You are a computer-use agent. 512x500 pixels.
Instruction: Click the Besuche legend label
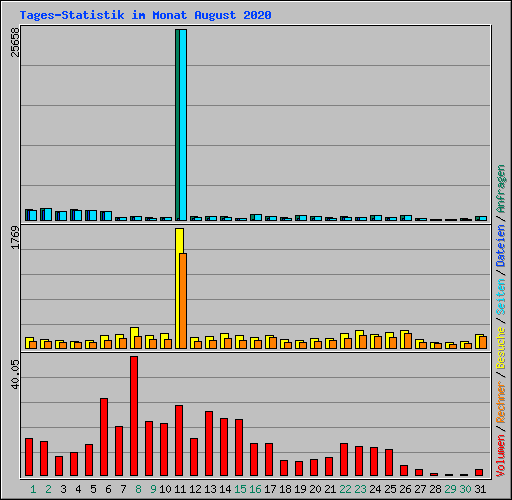tap(501, 347)
